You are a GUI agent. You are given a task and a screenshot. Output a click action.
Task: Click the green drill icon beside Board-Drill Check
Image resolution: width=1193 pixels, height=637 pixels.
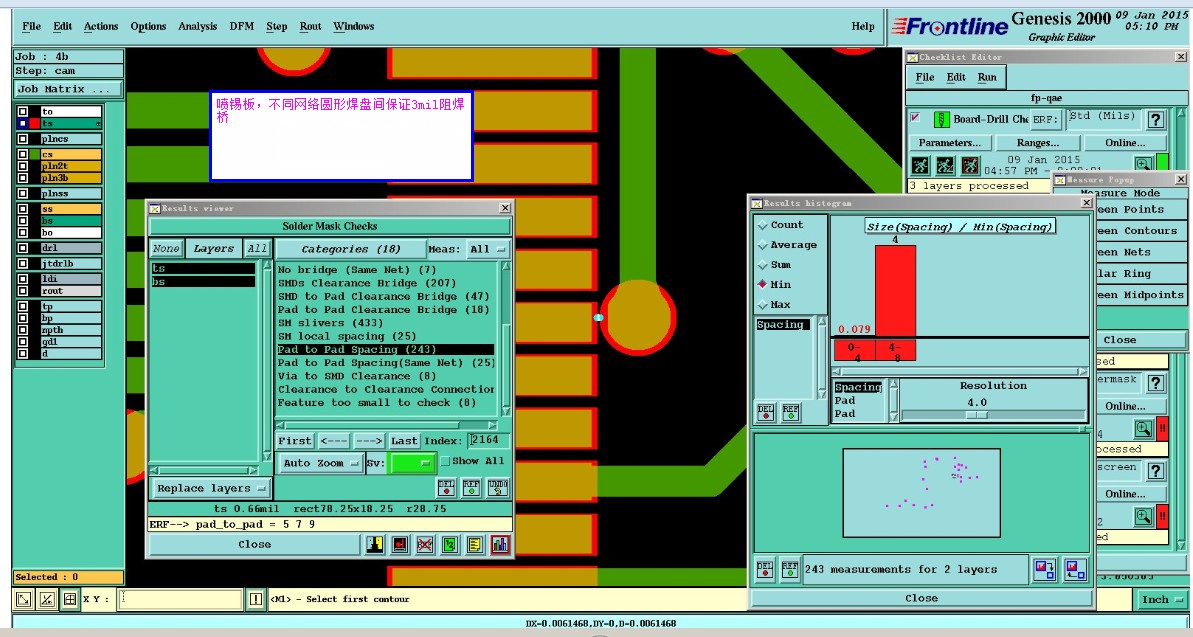(x=941, y=119)
